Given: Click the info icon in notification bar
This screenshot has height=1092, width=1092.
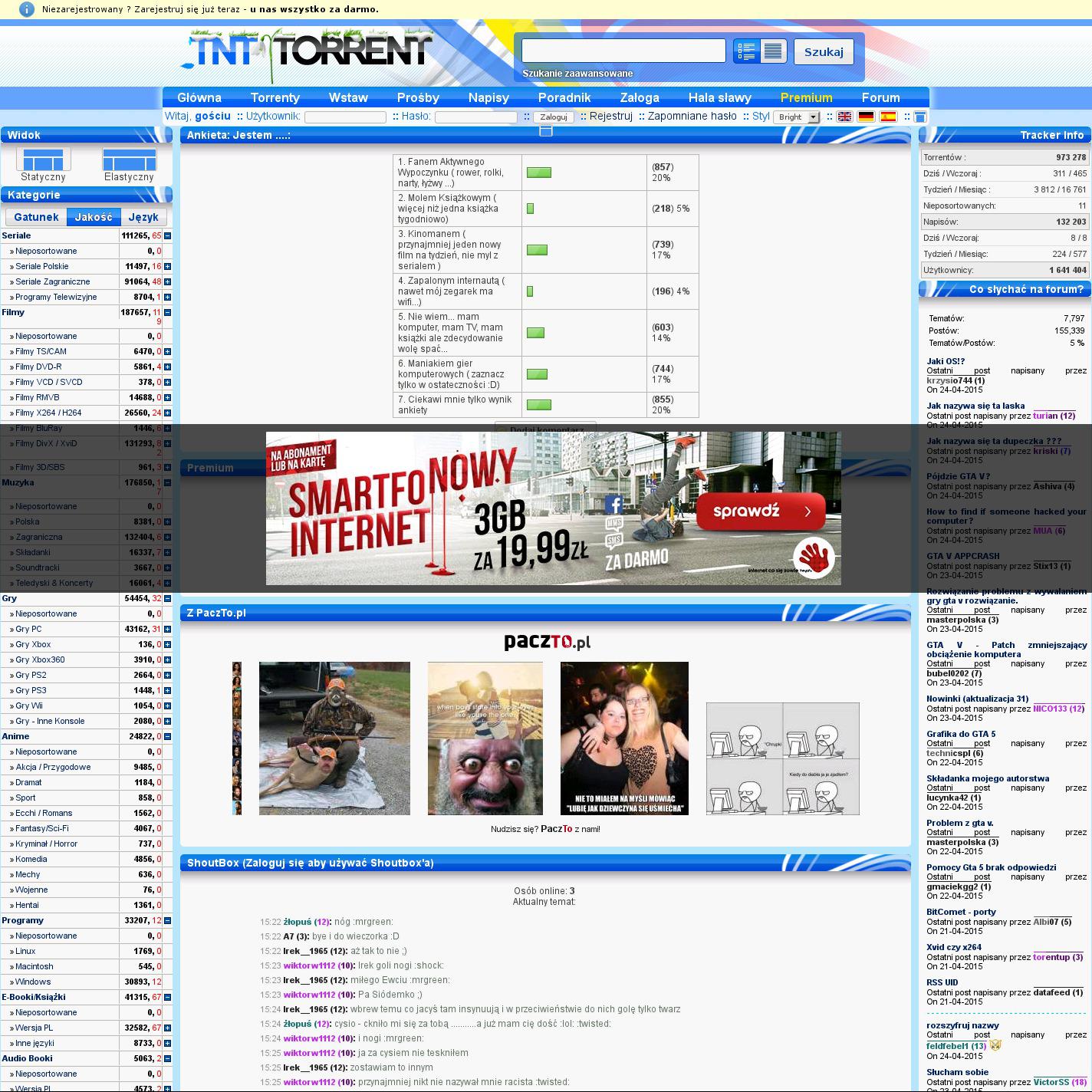Looking at the screenshot, I should pos(26,9).
